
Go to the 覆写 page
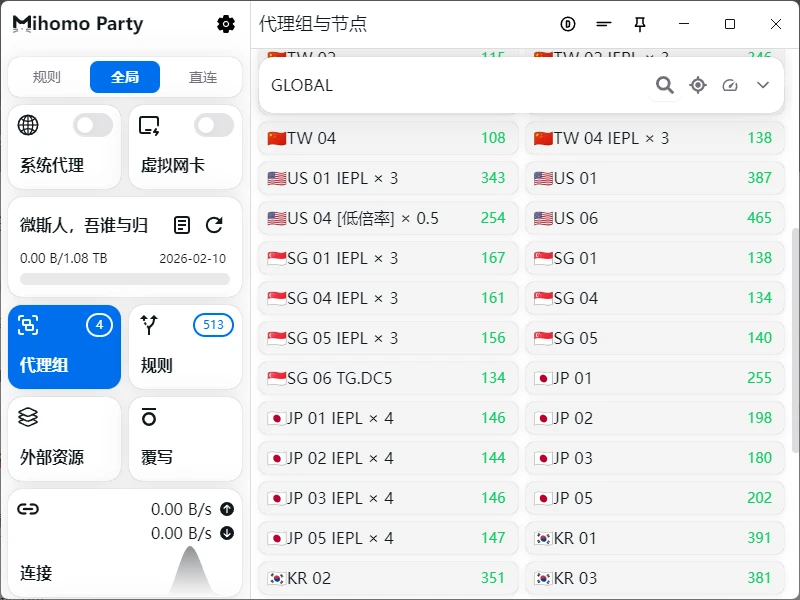185,439
